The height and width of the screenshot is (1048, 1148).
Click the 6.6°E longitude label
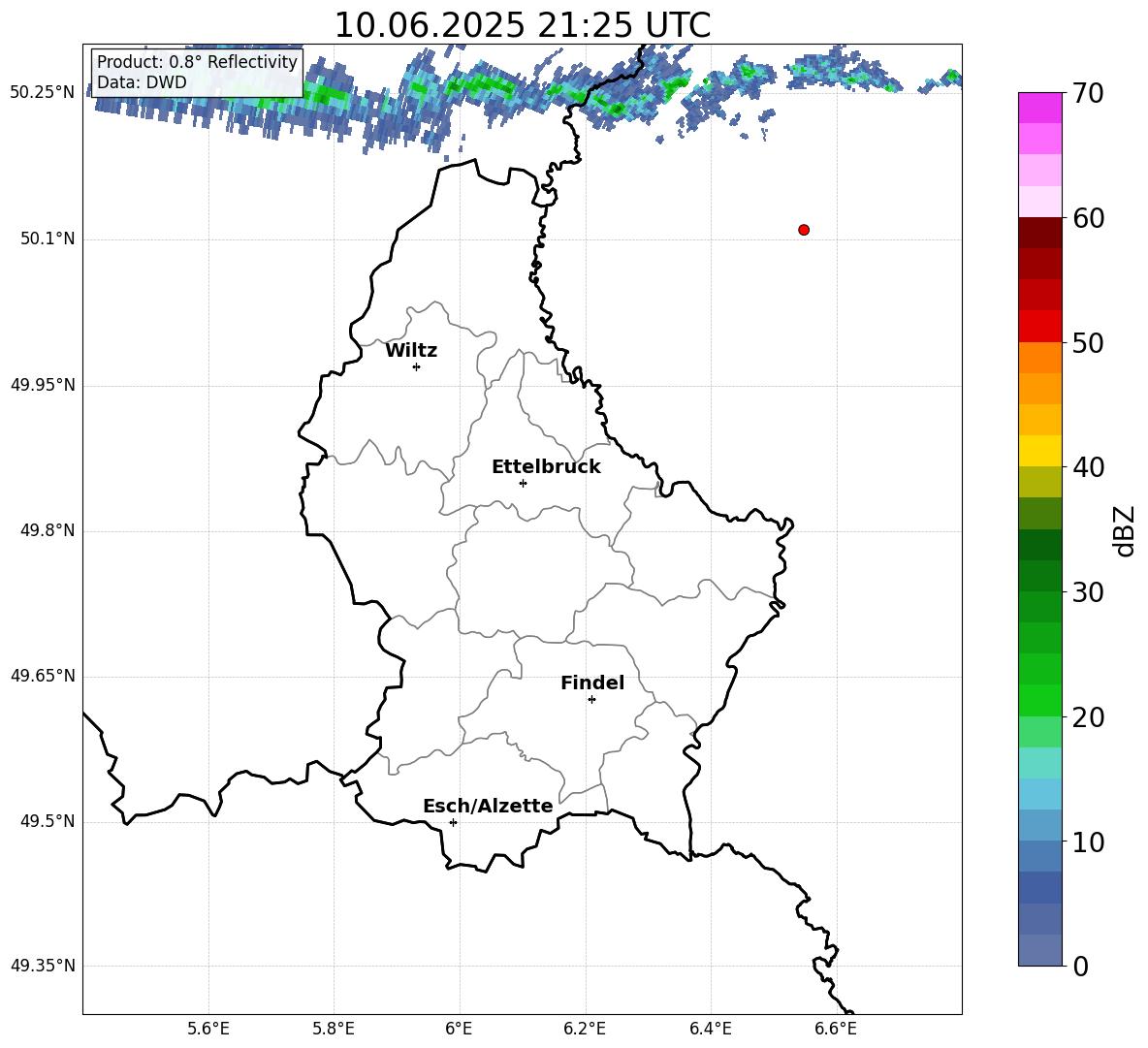coord(836,1029)
